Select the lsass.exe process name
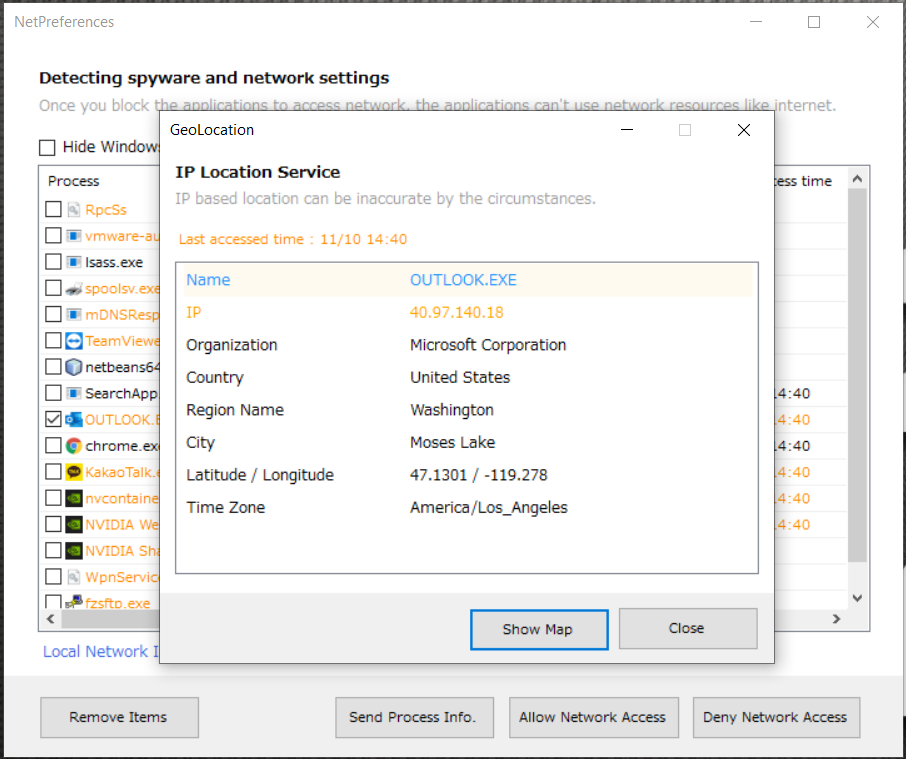Image resolution: width=906 pixels, height=759 pixels. click(114, 262)
